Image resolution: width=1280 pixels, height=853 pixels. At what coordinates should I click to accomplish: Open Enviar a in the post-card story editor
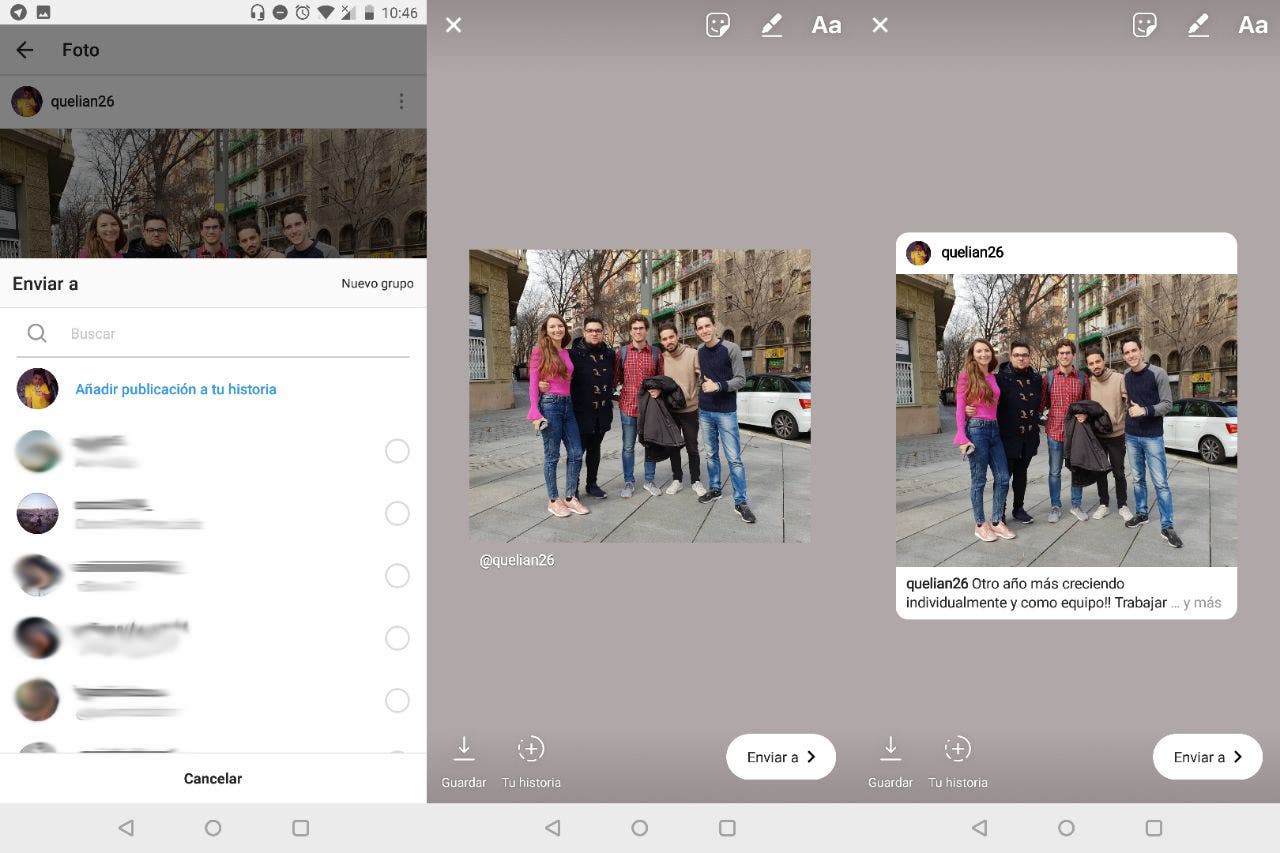[1207, 757]
